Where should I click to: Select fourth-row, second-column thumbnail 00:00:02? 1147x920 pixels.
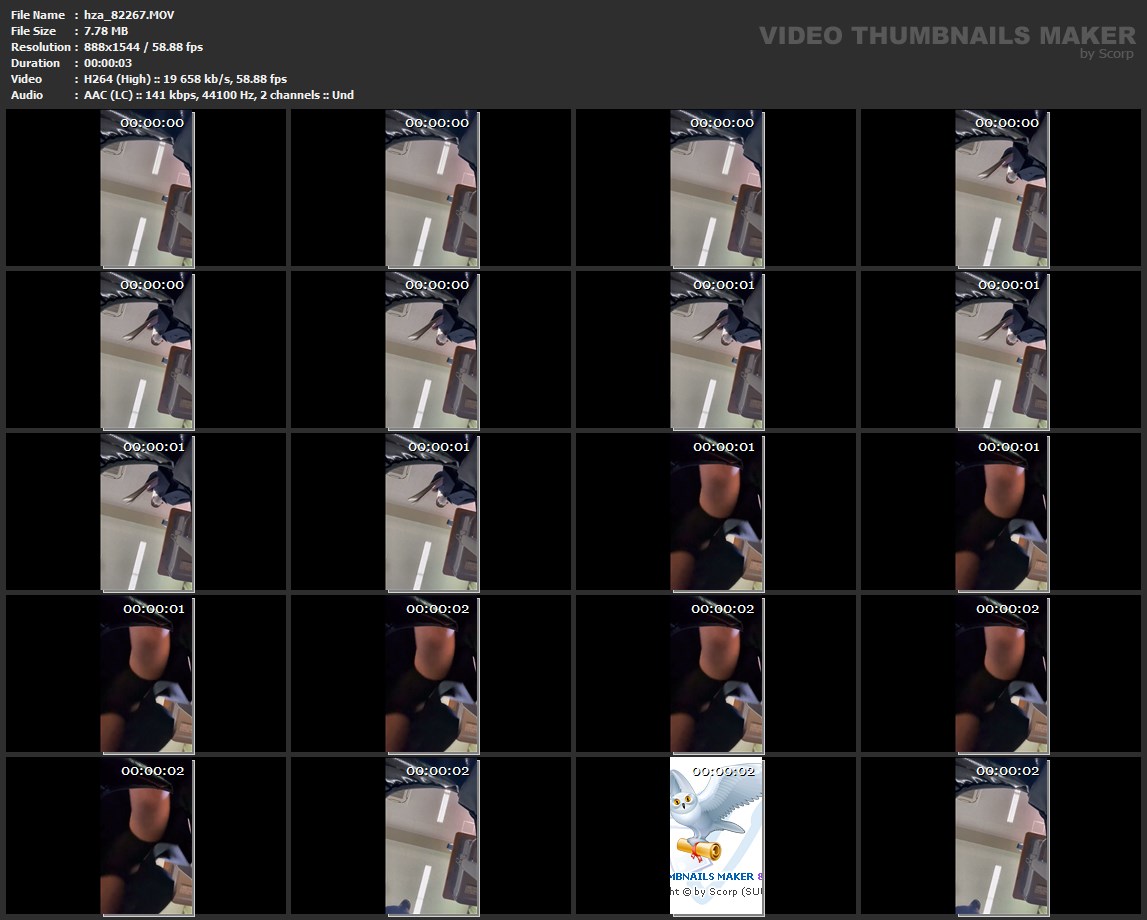pos(432,674)
